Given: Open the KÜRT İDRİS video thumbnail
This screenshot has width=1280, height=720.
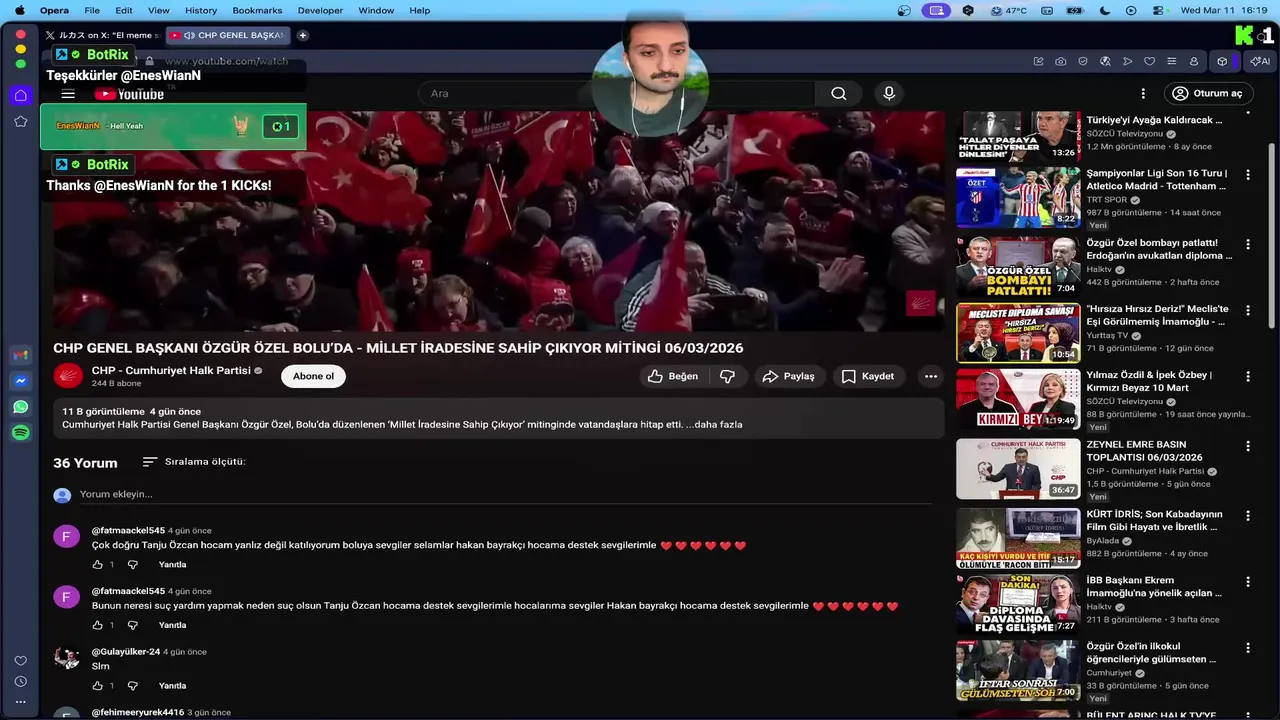Looking at the screenshot, I should coord(1018,538).
